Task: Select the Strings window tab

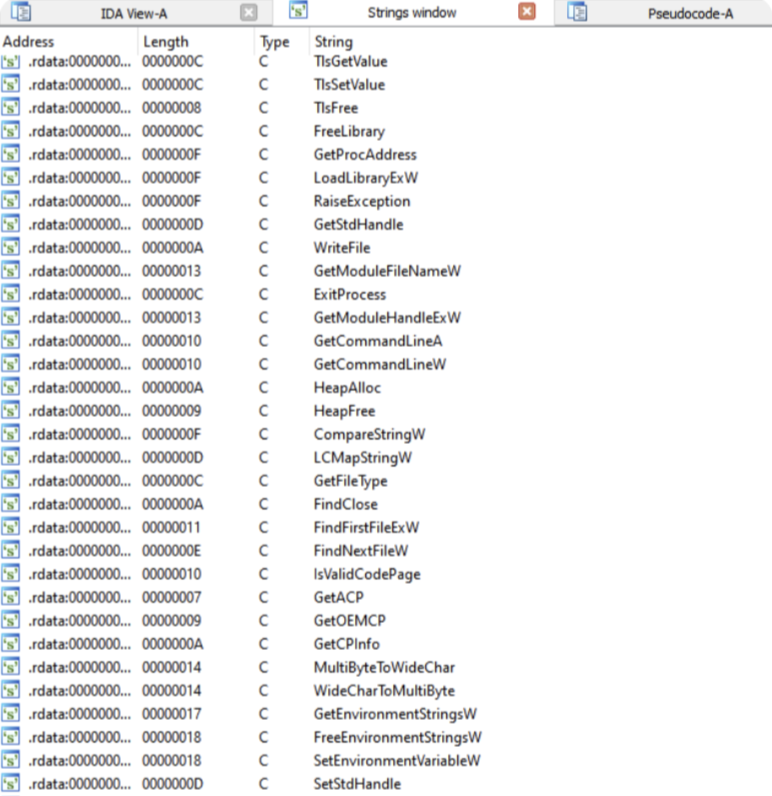Action: tap(412, 13)
